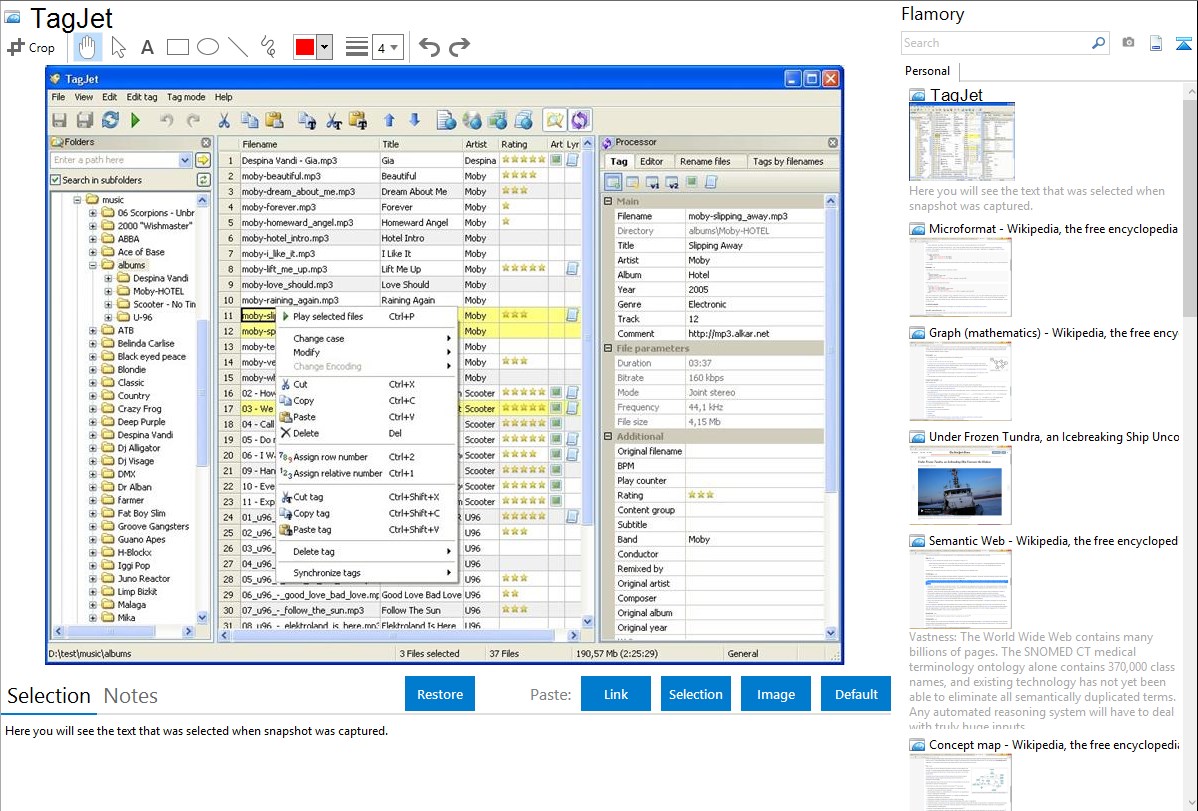
Task: Click the blue Selection paste button
Action: coord(695,694)
